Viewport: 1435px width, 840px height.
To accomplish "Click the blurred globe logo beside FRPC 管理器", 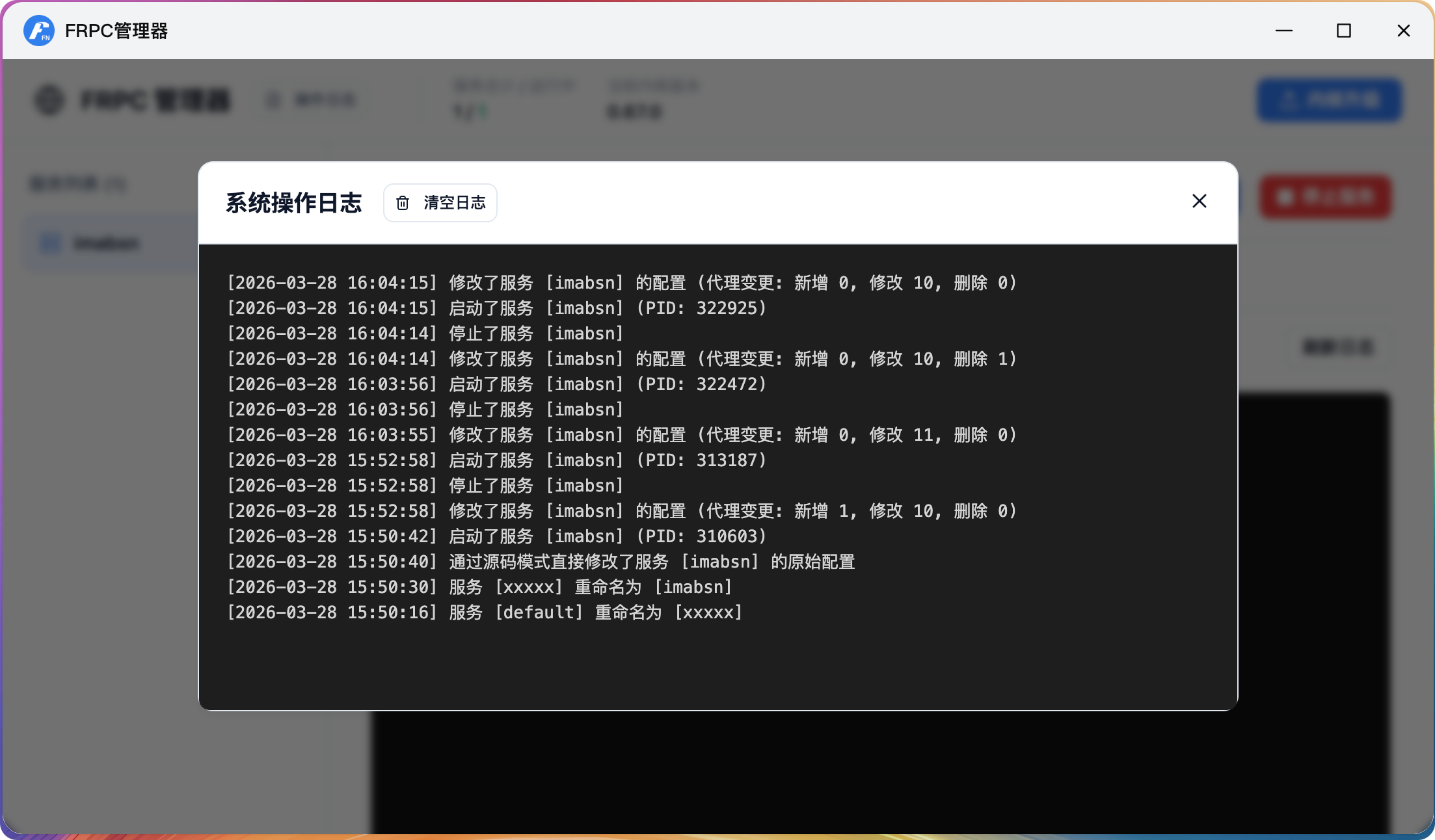I will (49, 100).
